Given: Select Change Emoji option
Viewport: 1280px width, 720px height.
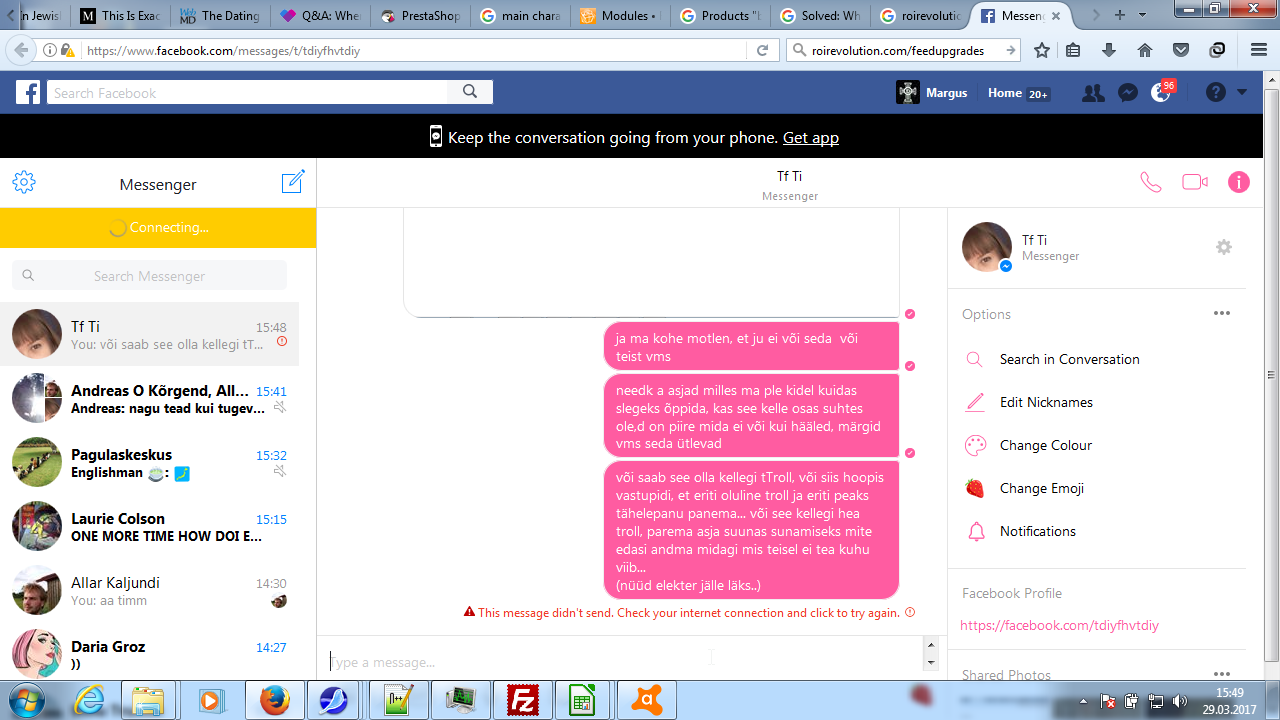Looking at the screenshot, I should tap(1041, 488).
